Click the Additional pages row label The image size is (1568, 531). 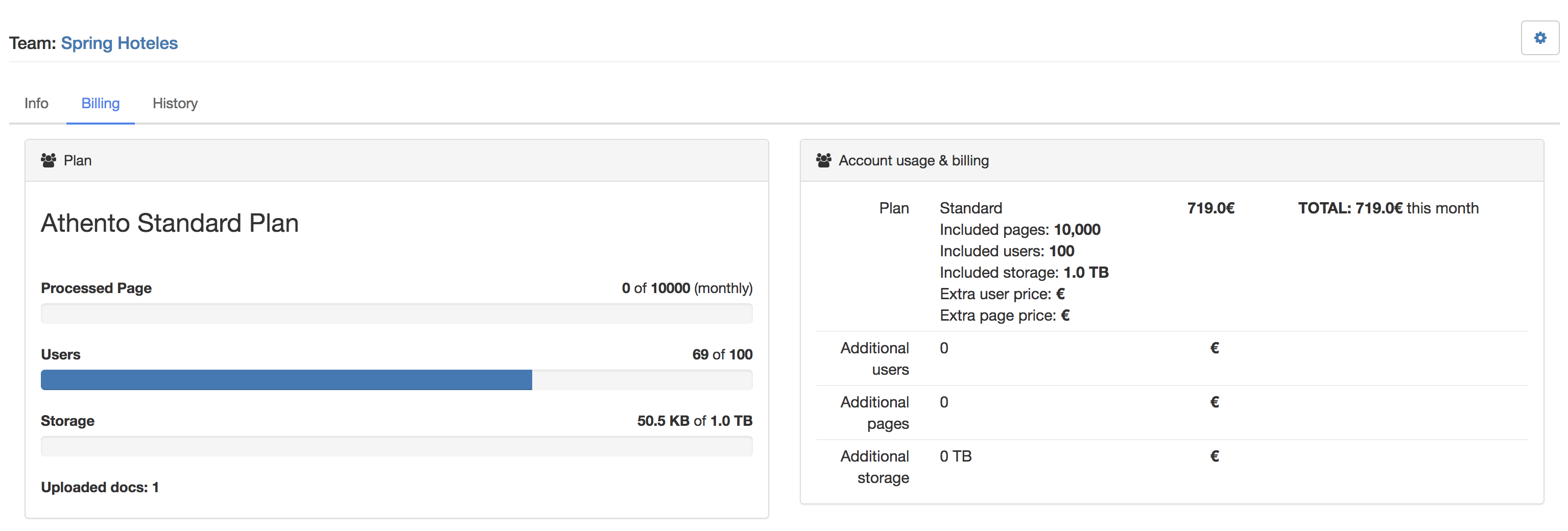[875, 413]
